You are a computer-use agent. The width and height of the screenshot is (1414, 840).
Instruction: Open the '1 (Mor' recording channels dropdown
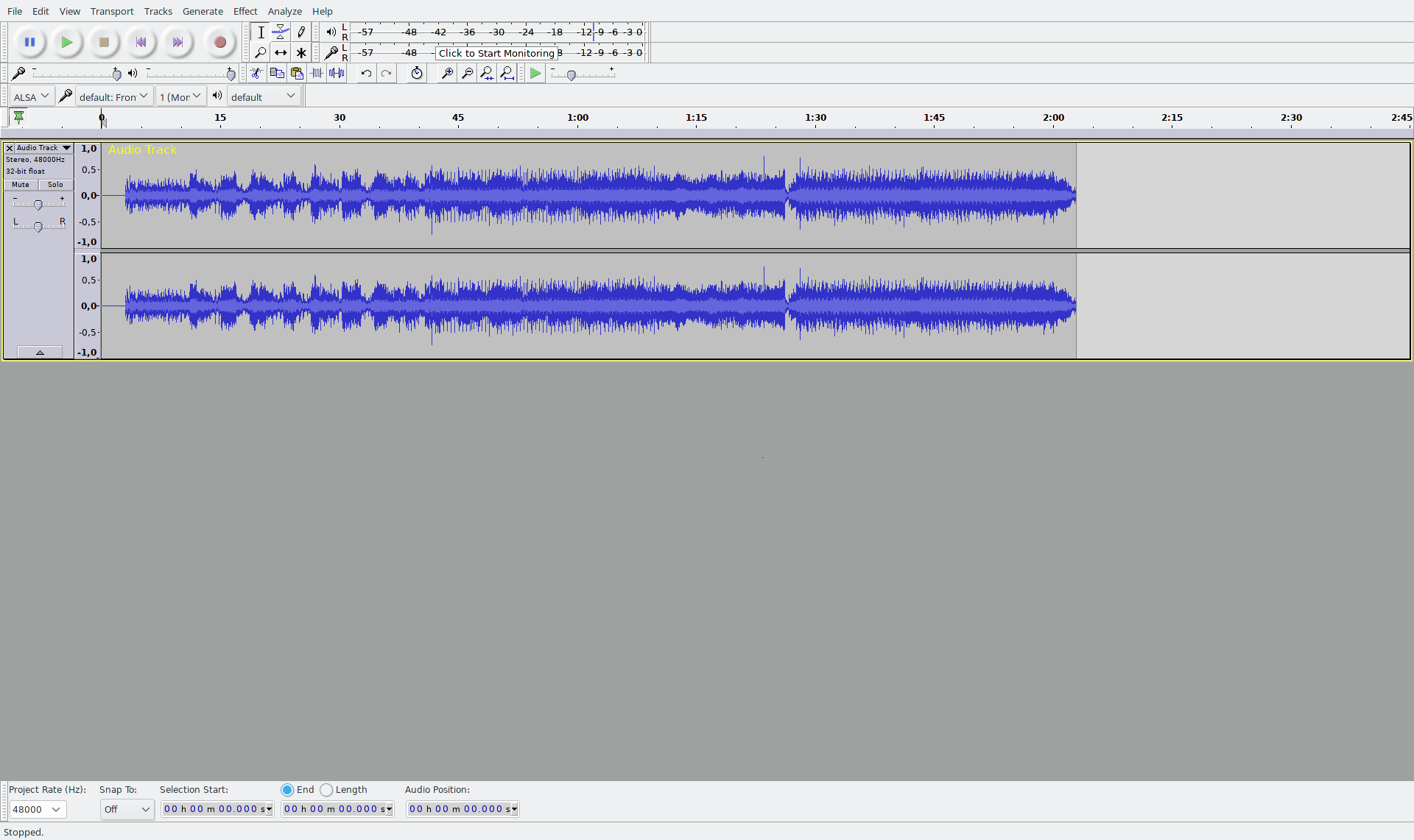click(x=181, y=96)
